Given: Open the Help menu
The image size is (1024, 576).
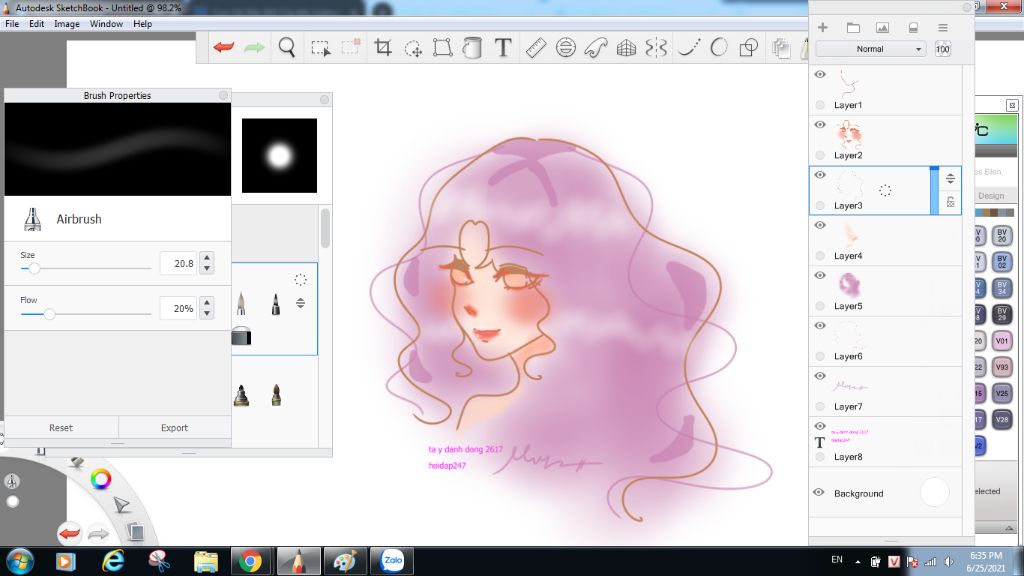Looking at the screenshot, I should coord(142,24).
